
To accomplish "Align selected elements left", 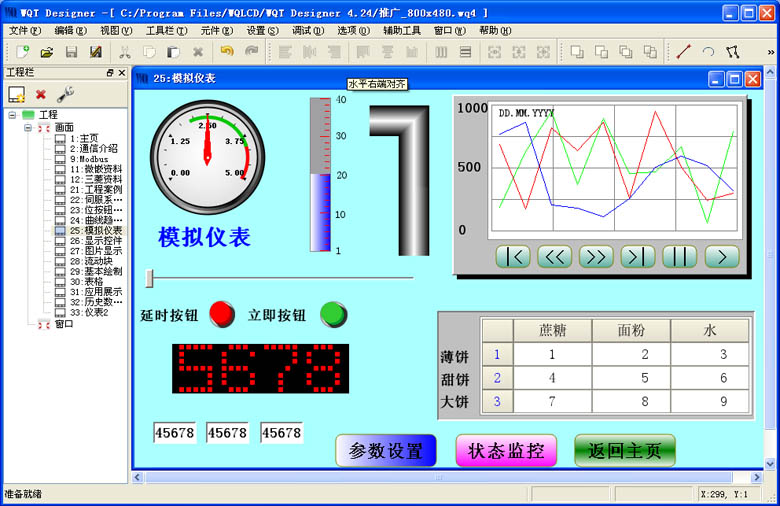I will pos(285,52).
